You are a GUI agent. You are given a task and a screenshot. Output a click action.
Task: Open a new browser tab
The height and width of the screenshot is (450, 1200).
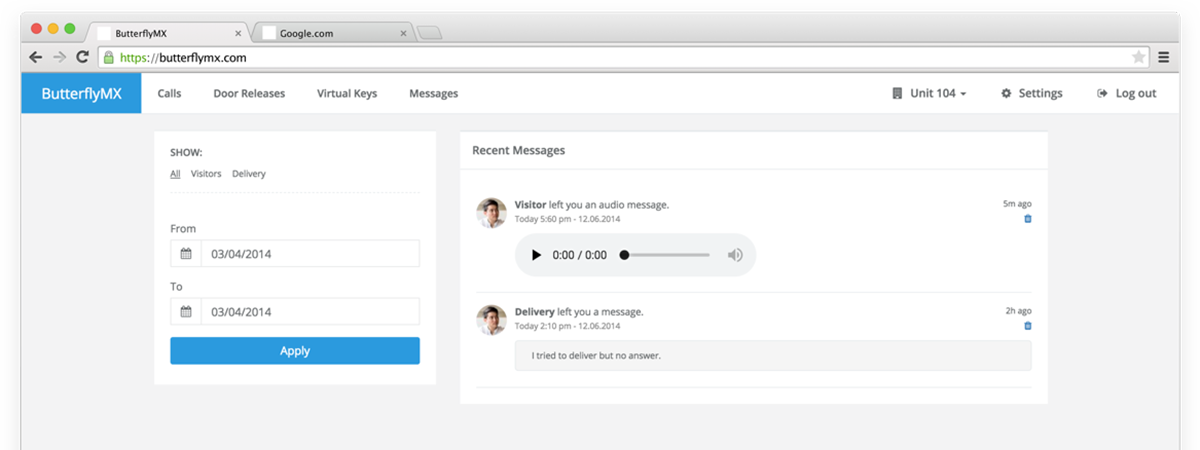[429, 33]
